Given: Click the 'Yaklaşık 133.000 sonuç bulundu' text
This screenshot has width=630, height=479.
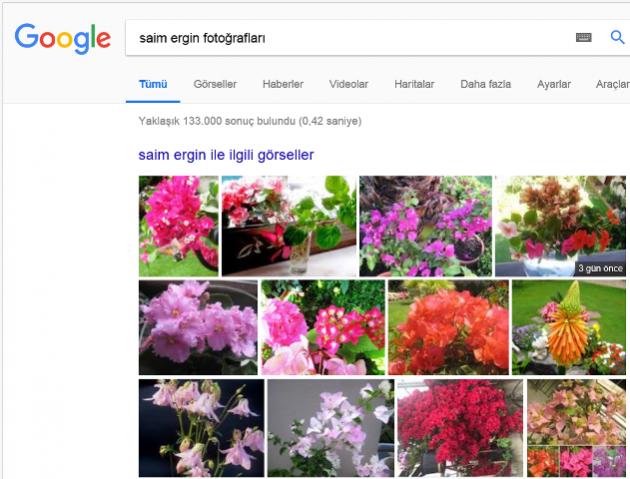Looking at the screenshot, I should tap(217, 121).
